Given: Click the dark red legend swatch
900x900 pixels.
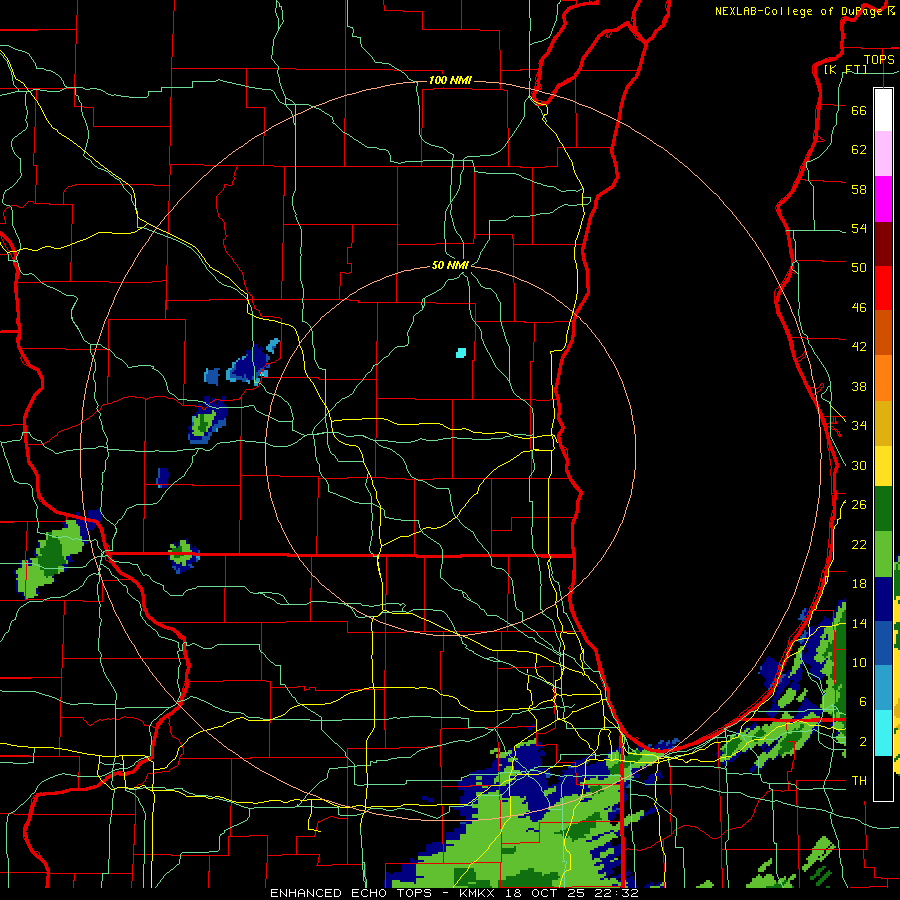Looking at the screenshot, I should (883, 244).
